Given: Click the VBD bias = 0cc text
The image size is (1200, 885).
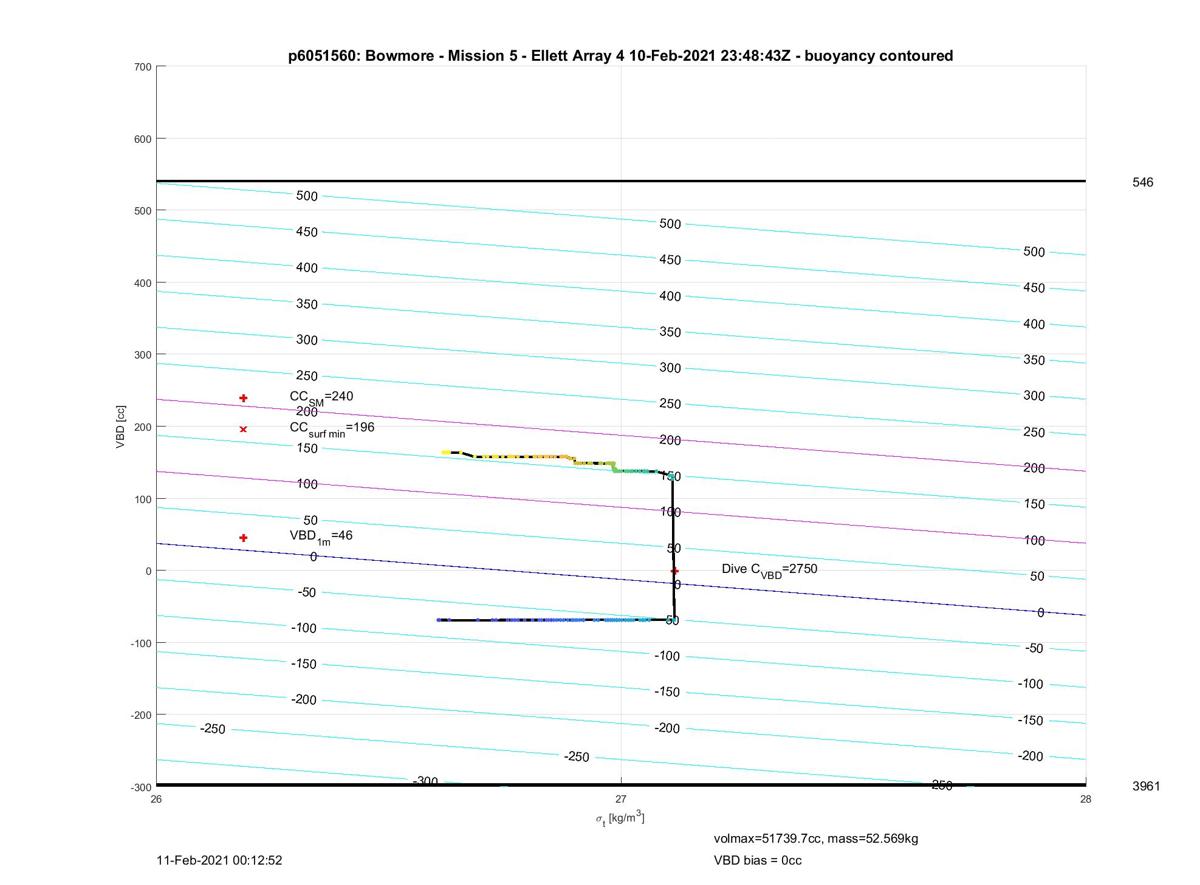Looking at the screenshot, I should [x=757, y=860].
